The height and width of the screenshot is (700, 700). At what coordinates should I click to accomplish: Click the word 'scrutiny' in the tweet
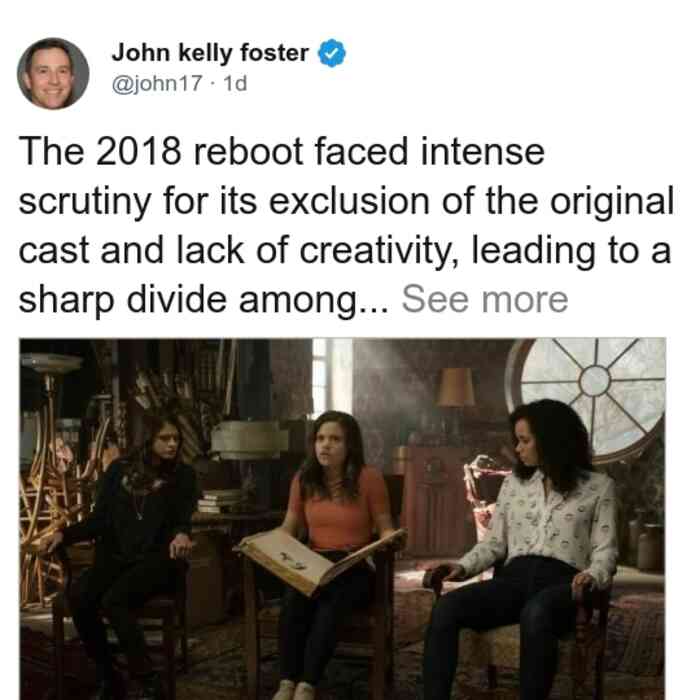(85, 202)
